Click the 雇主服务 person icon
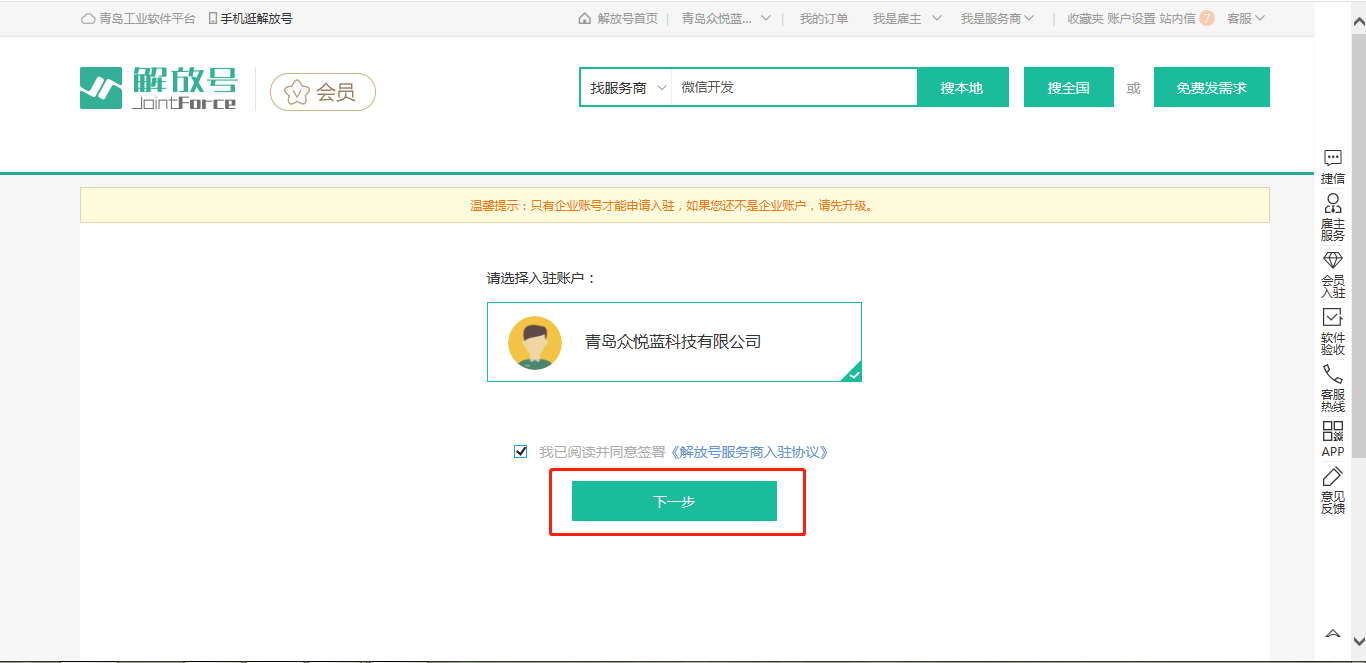This screenshot has width=1366, height=663. pos(1332,204)
